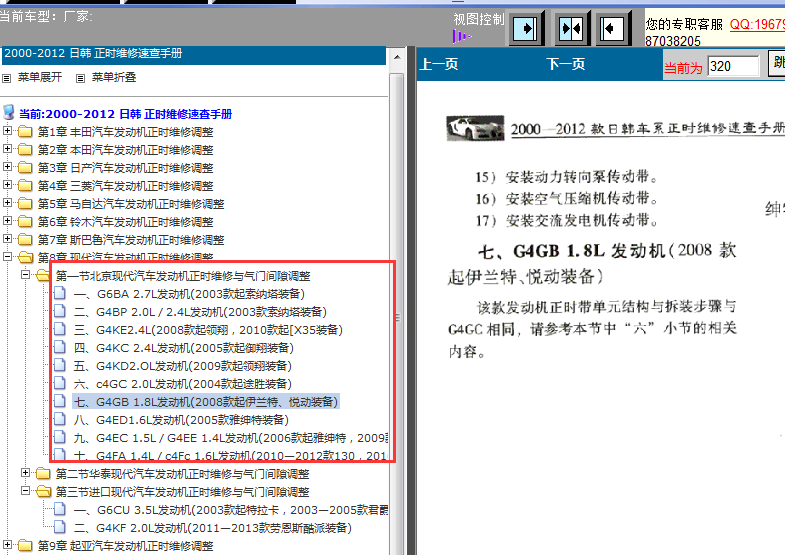Click the collapse-left view control icon
This screenshot has width=785, height=555.
(612, 29)
